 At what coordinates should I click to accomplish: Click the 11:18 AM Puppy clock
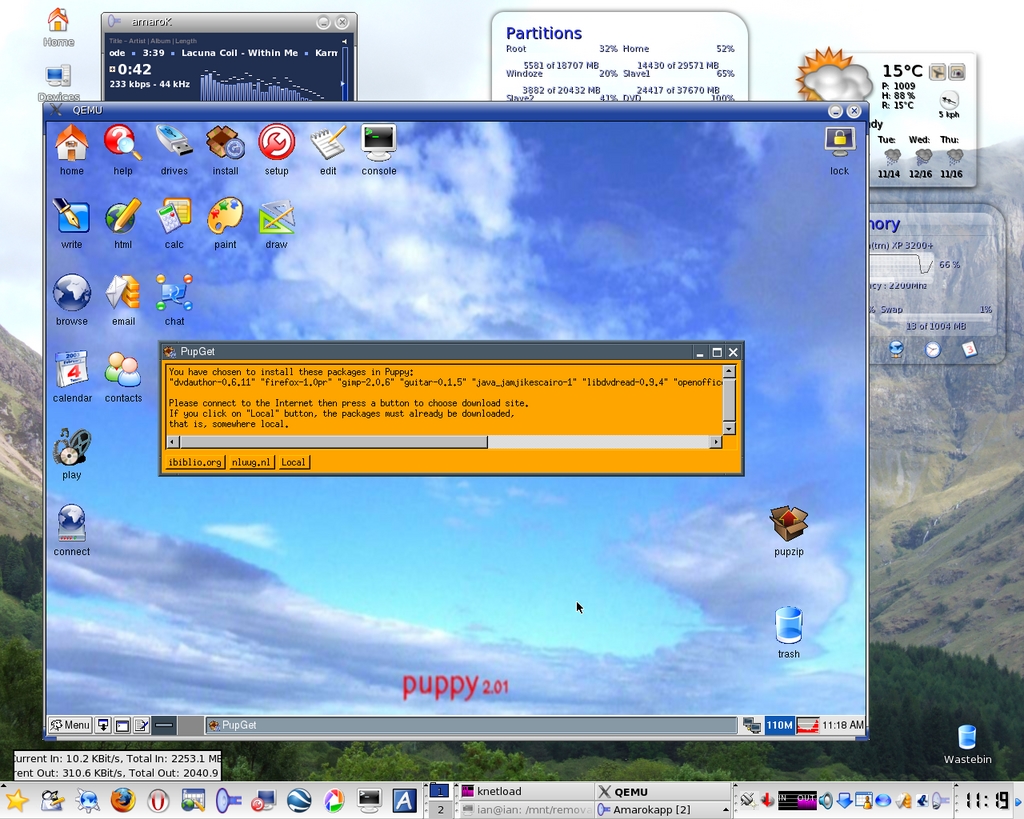[842, 725]
